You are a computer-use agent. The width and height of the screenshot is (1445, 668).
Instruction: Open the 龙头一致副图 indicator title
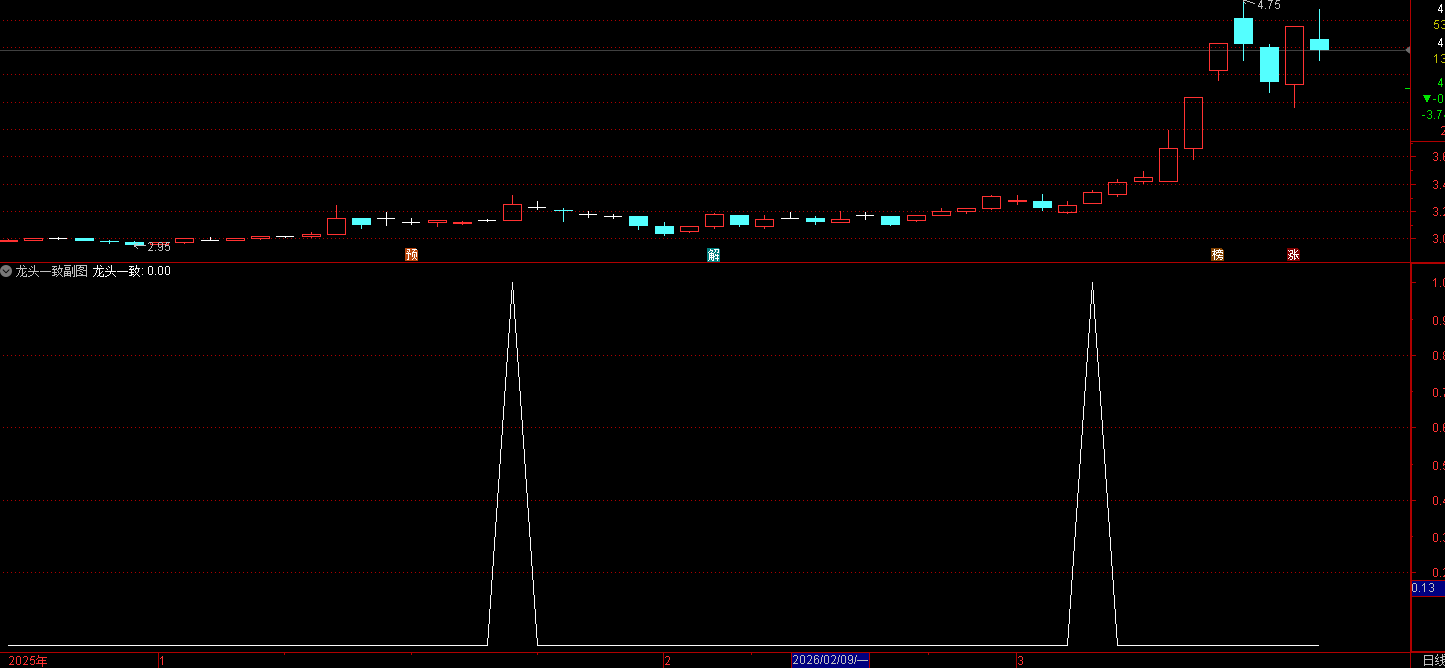(x=51, y=271)
